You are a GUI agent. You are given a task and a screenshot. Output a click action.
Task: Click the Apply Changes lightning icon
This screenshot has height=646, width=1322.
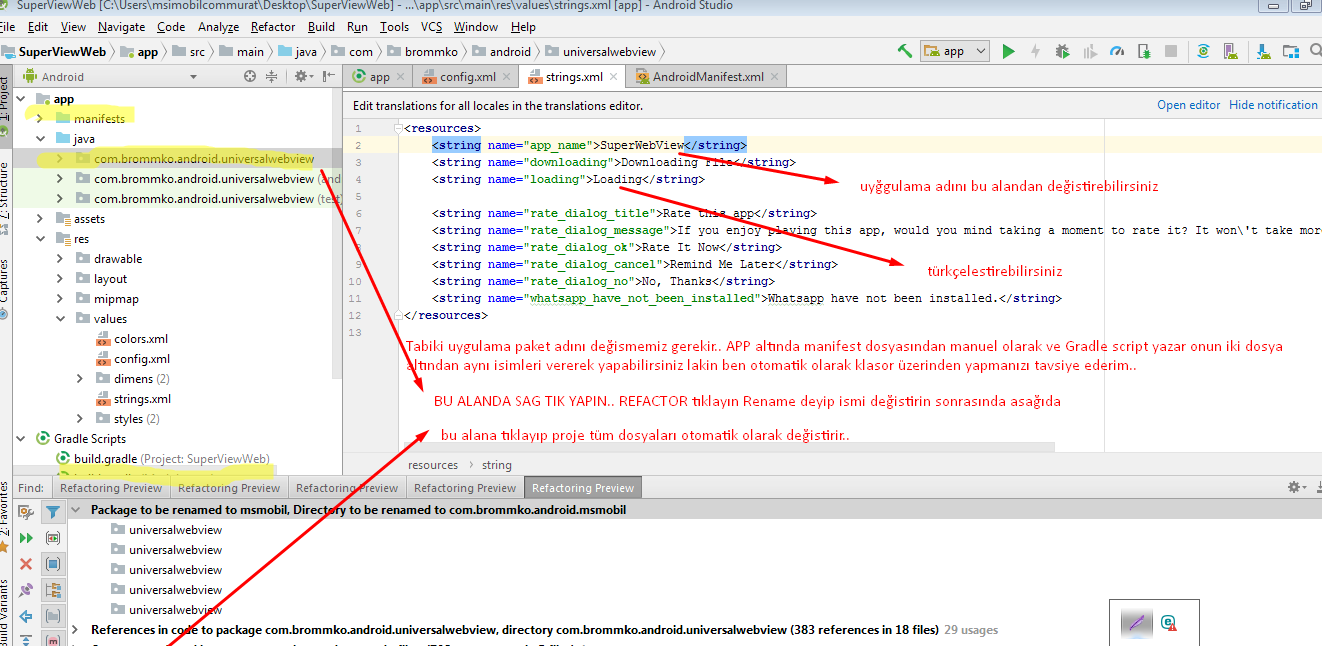tap(1035, 51)
